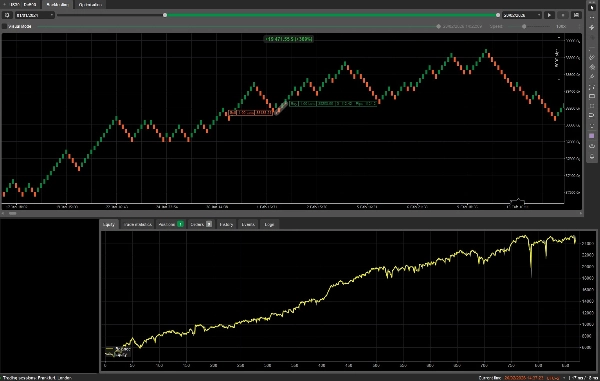Open the Positions tab
This screenshot has width=600, height=381.
point(171,225)
